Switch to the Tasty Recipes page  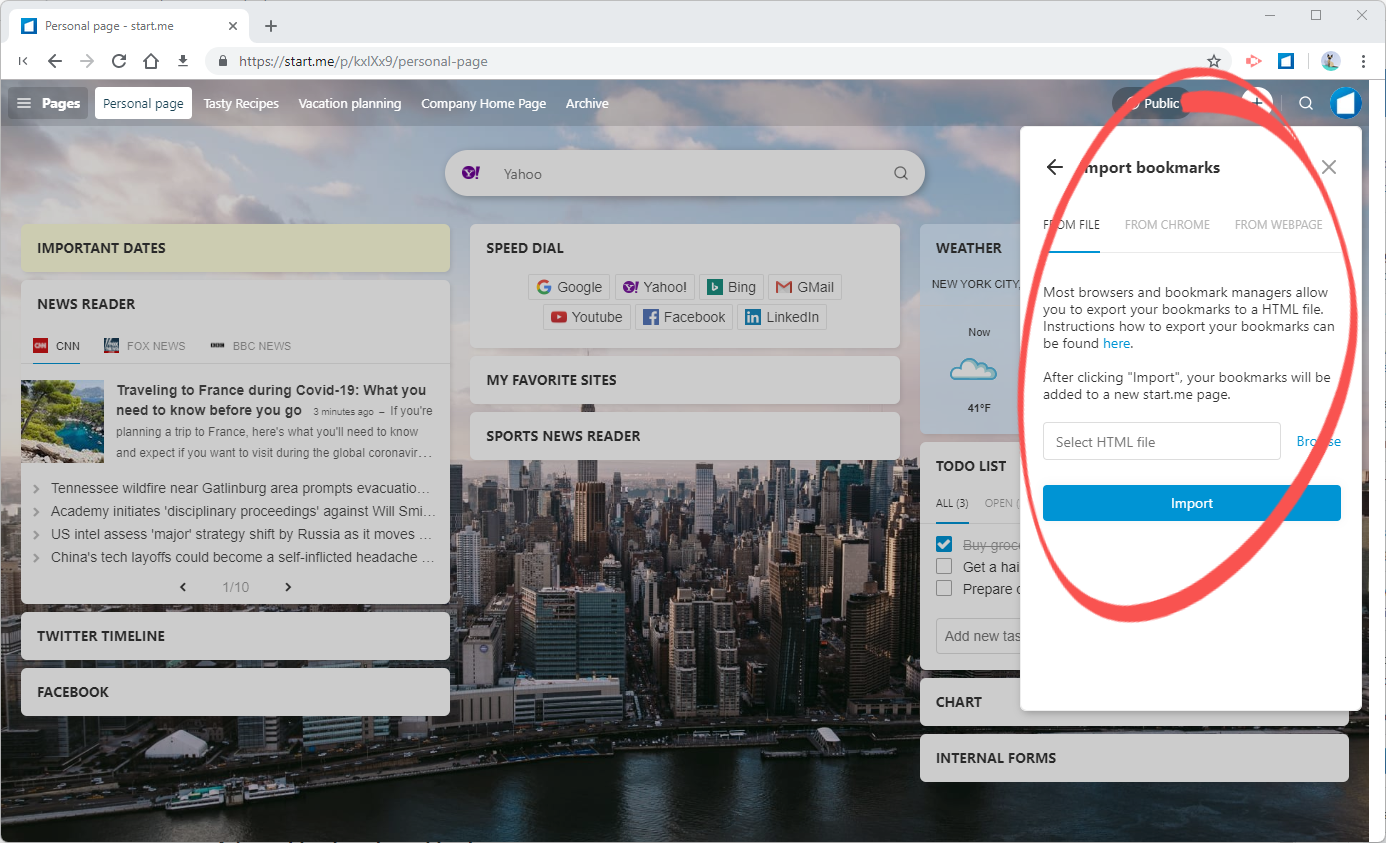[x=241, y=103]
